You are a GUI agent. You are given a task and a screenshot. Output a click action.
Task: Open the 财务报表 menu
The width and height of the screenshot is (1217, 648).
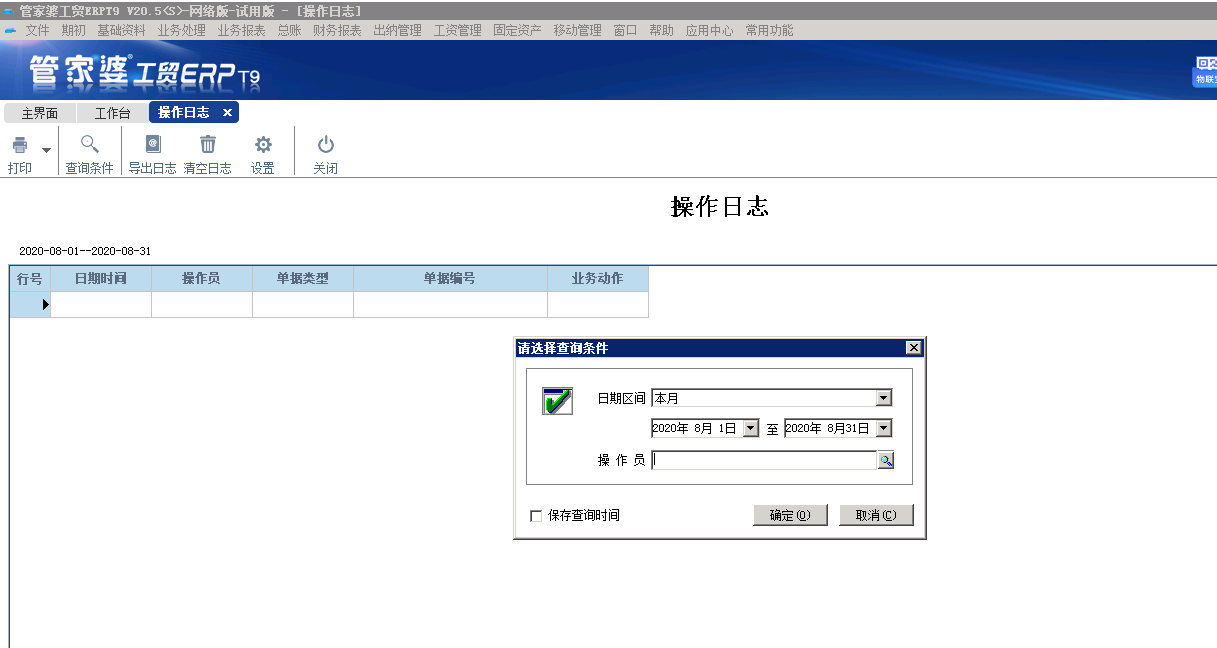click(337, 30)
